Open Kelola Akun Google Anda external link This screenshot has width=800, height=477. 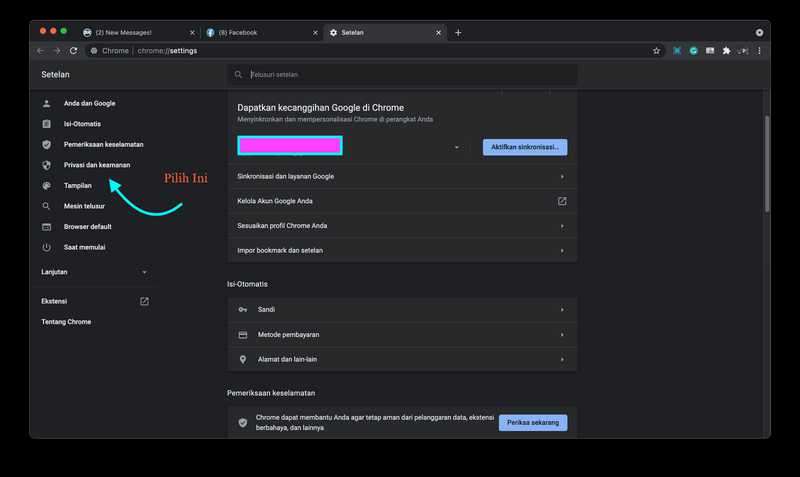click(562, 201)
